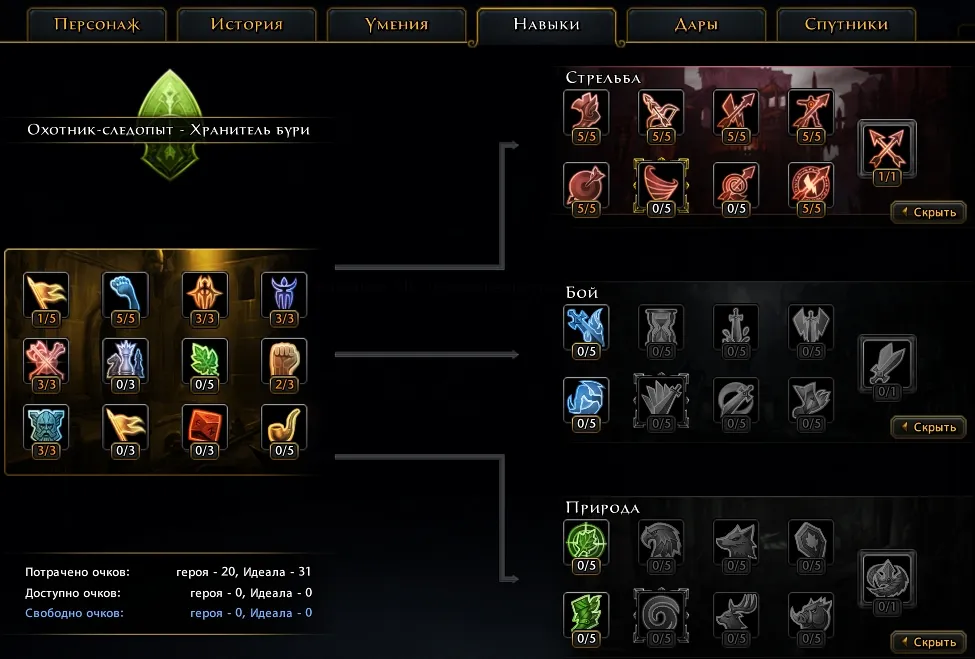Open the Спутники tab
This screenshot has height=659, width=975.
(x=846, y=25)
